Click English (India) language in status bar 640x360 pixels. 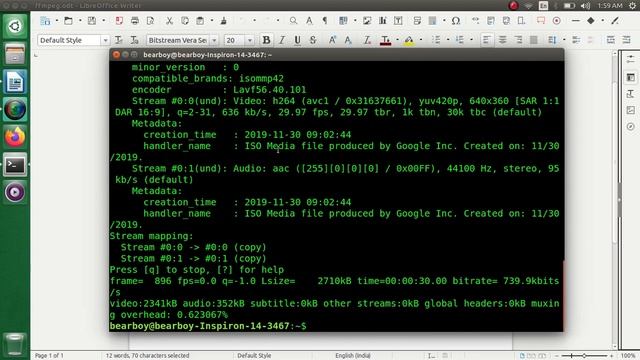click(353, 356)
